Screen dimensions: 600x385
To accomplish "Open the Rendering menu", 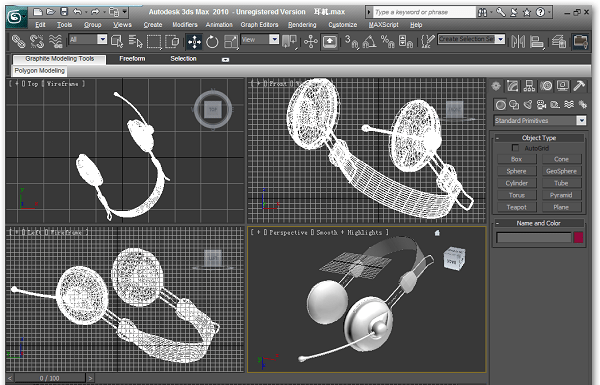I will pos(302,25).
